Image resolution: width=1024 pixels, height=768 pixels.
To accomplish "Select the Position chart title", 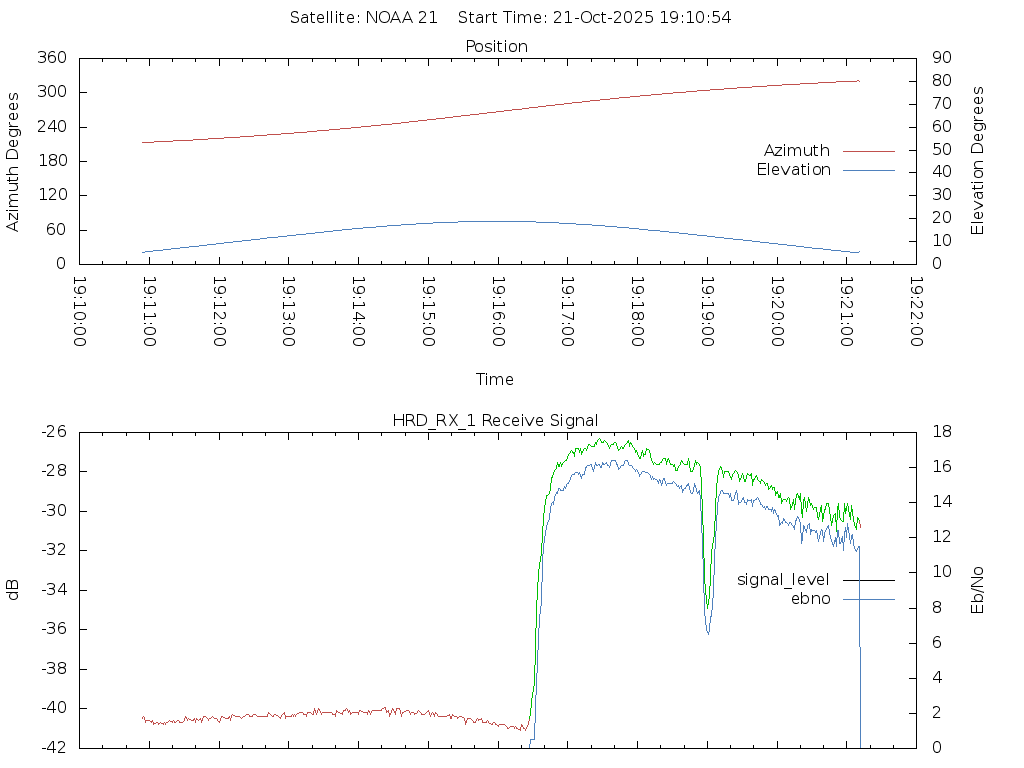I will 496,46.
